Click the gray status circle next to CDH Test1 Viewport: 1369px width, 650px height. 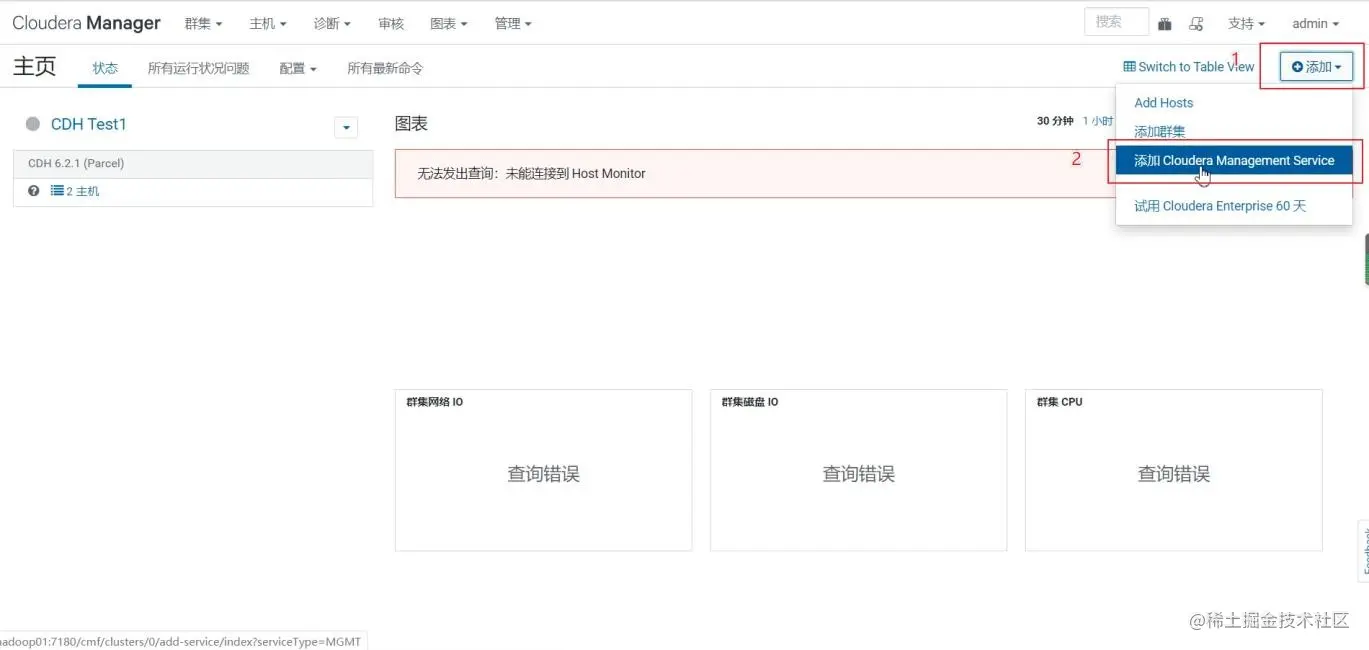point(33,124)
